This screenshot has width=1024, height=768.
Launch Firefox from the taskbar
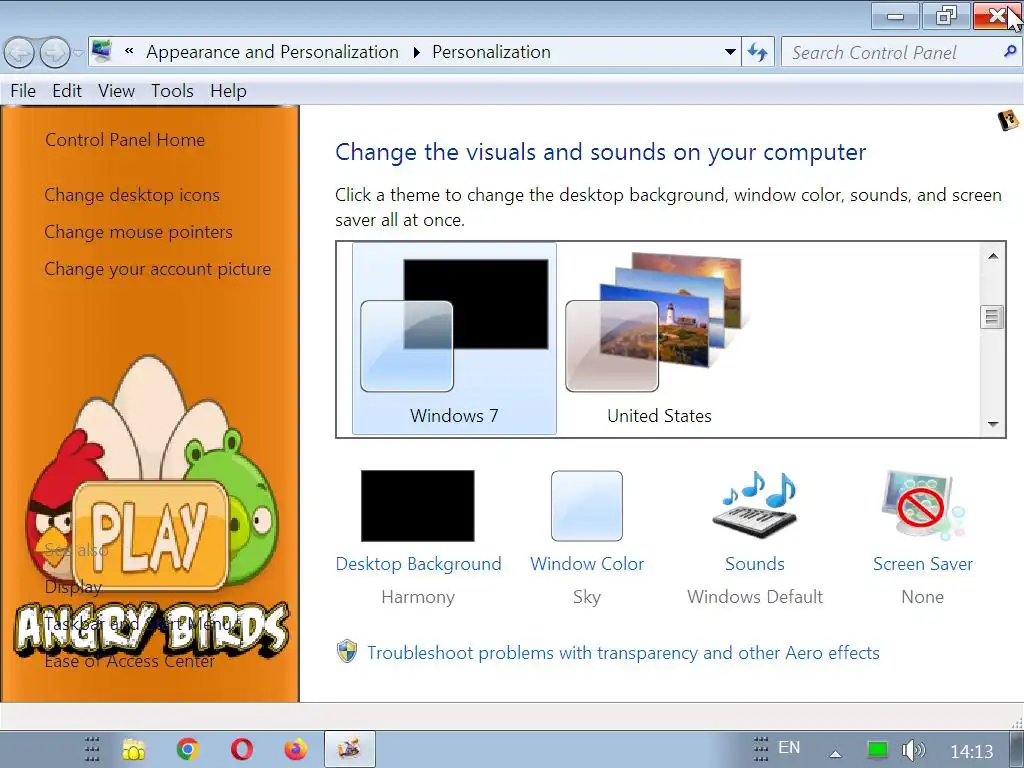296,749
